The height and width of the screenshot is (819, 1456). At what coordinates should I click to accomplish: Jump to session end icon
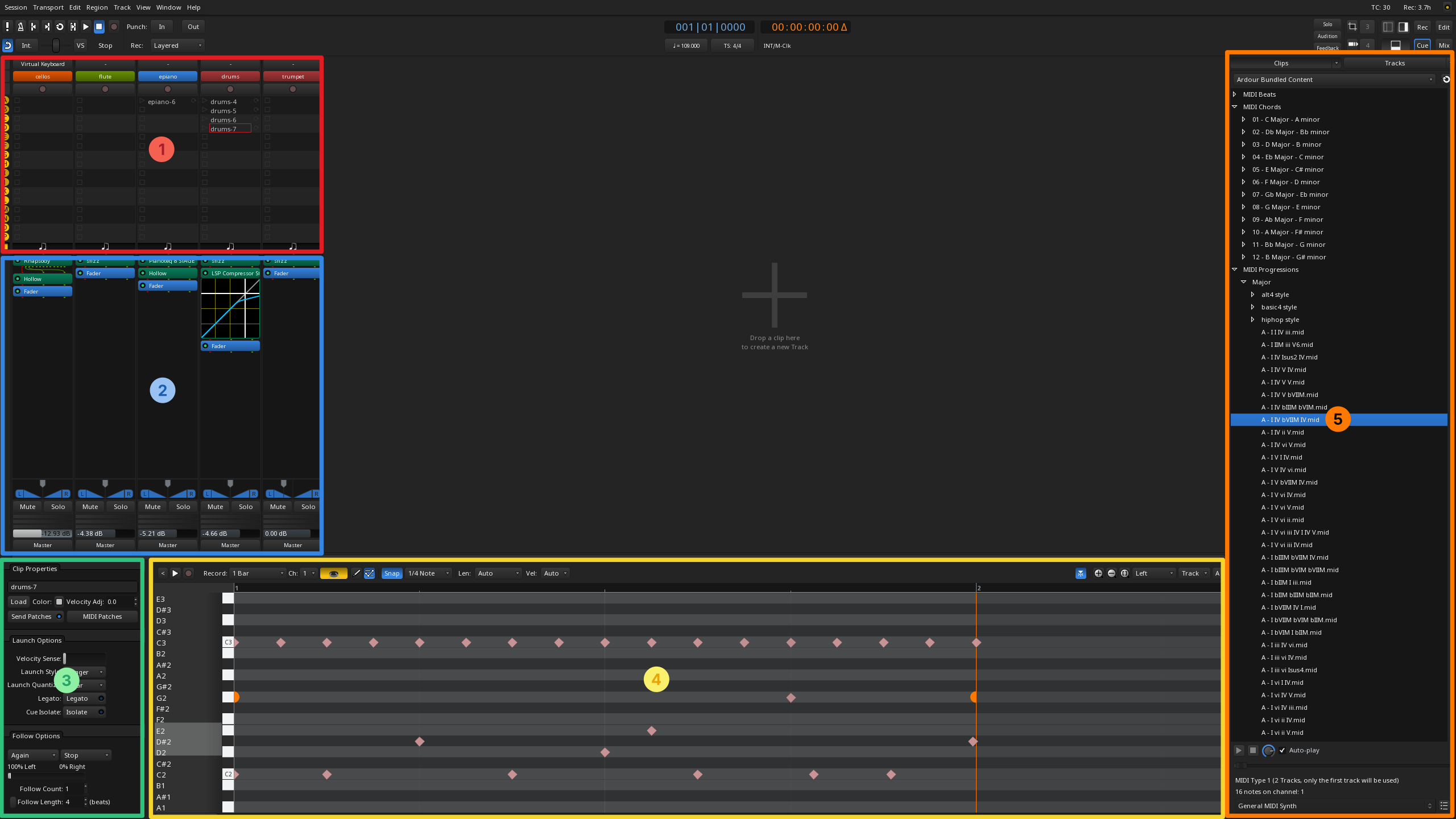pos(47,27)
